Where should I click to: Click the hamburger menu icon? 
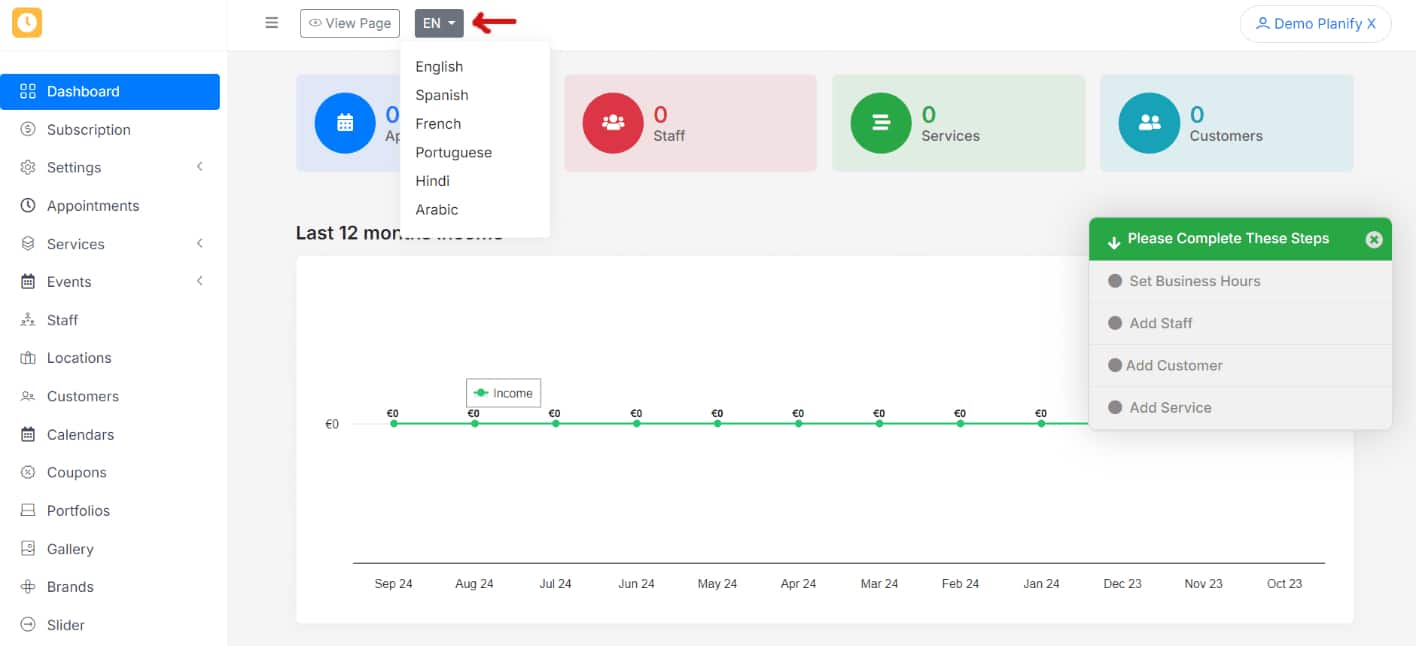click(x=271, y=23)
